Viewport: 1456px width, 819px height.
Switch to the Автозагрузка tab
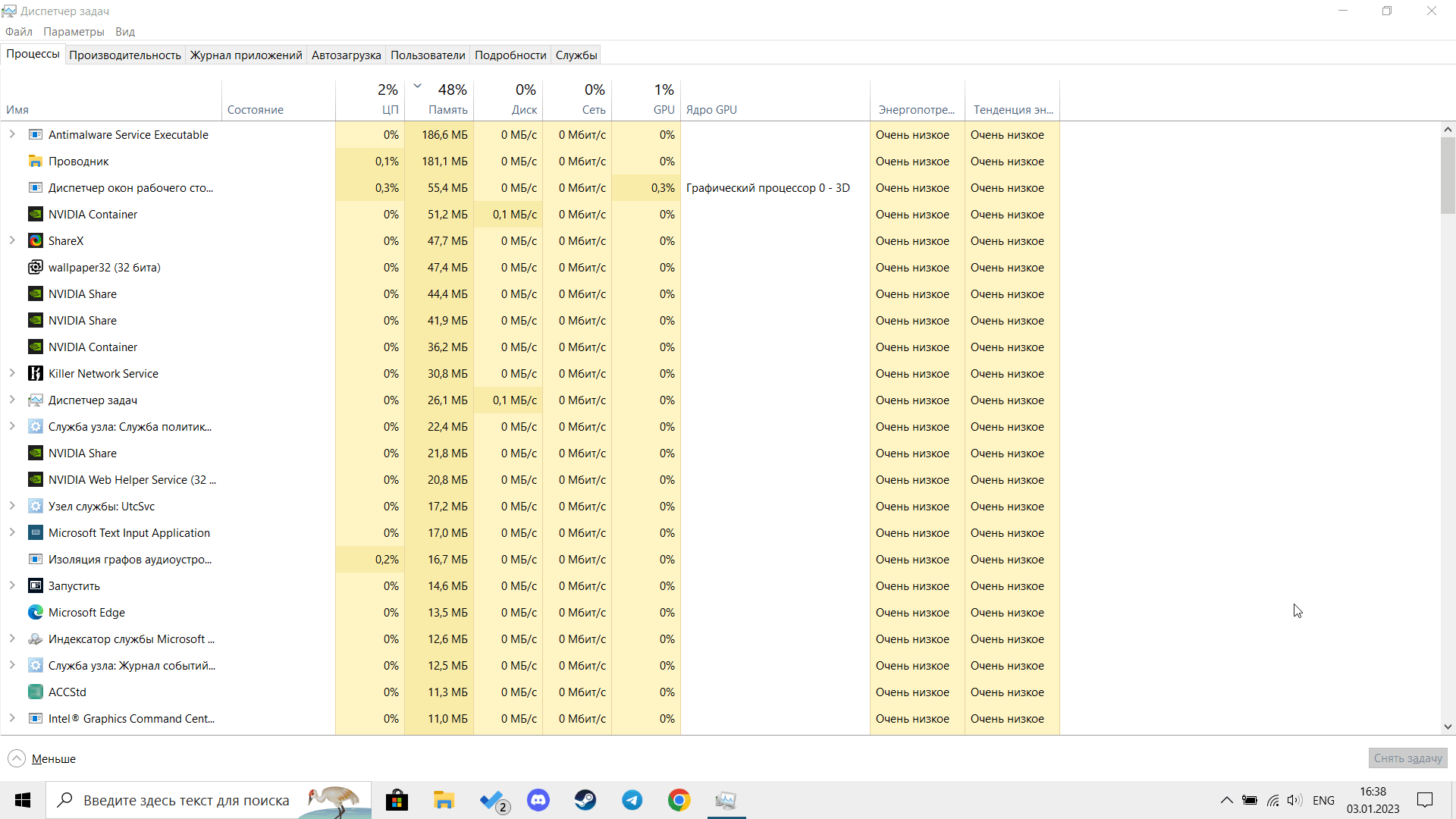click(x=346, y=55)
